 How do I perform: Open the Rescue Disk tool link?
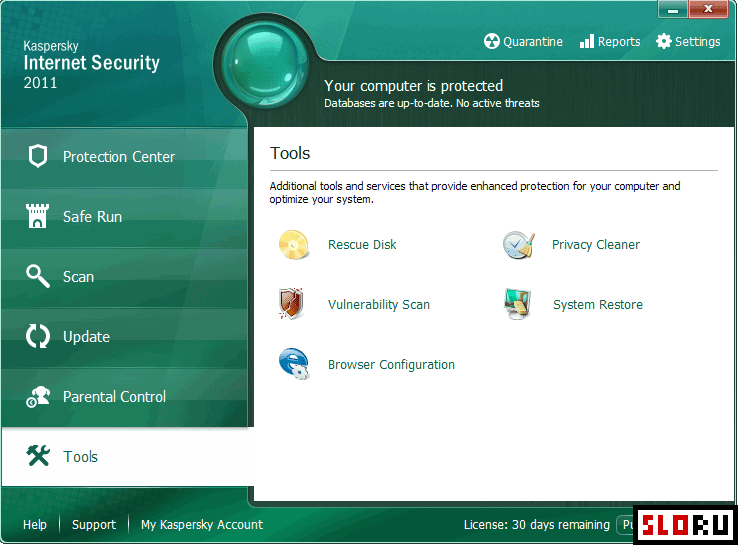click(x=362, y=245)
